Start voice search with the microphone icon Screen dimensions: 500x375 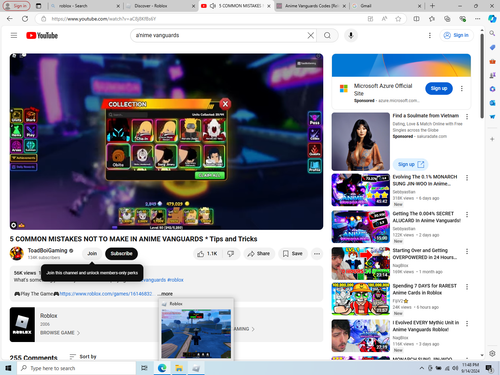pyautogui.click(x=351, y=35)
